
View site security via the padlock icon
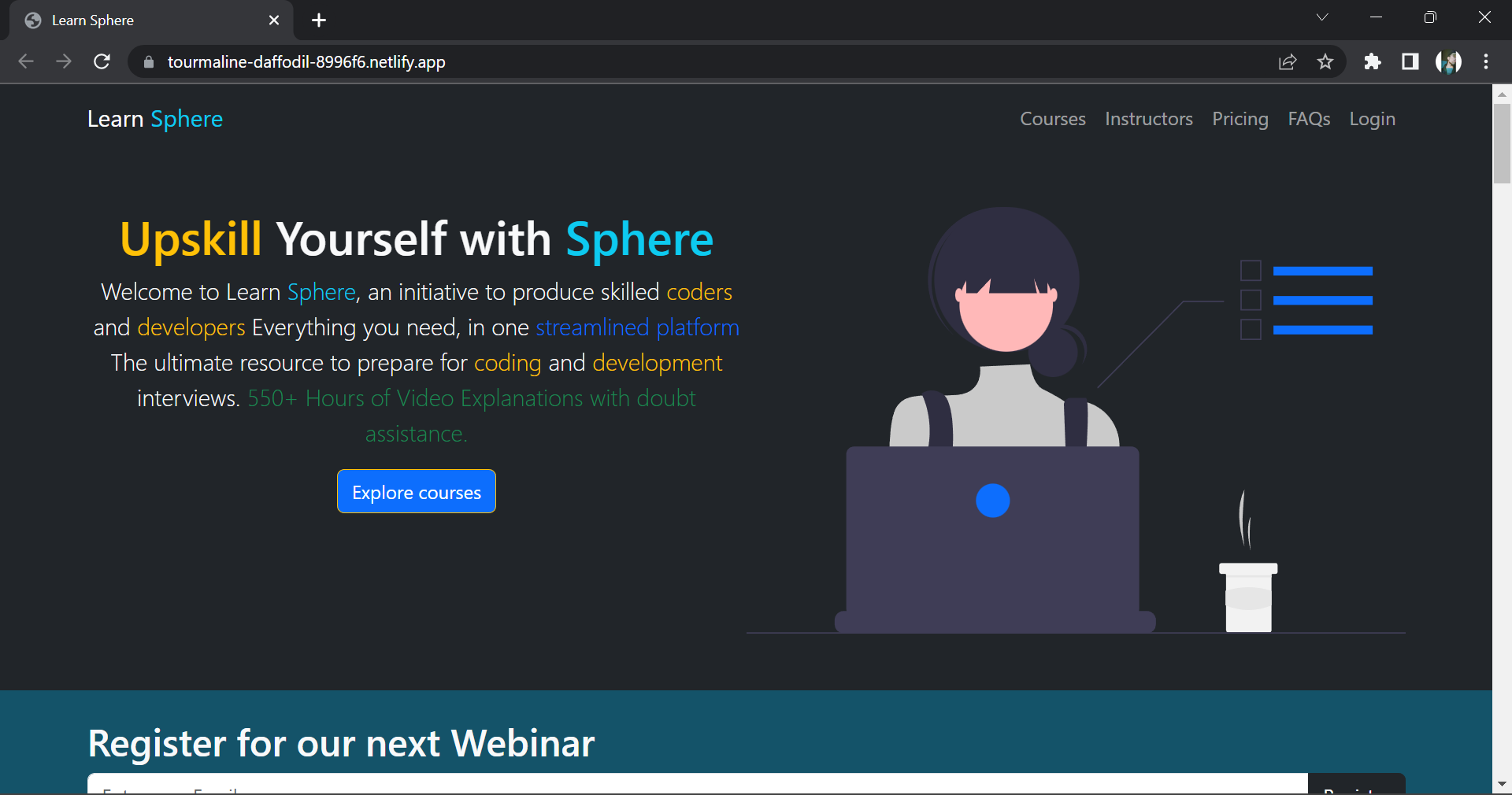click(147, 62)
